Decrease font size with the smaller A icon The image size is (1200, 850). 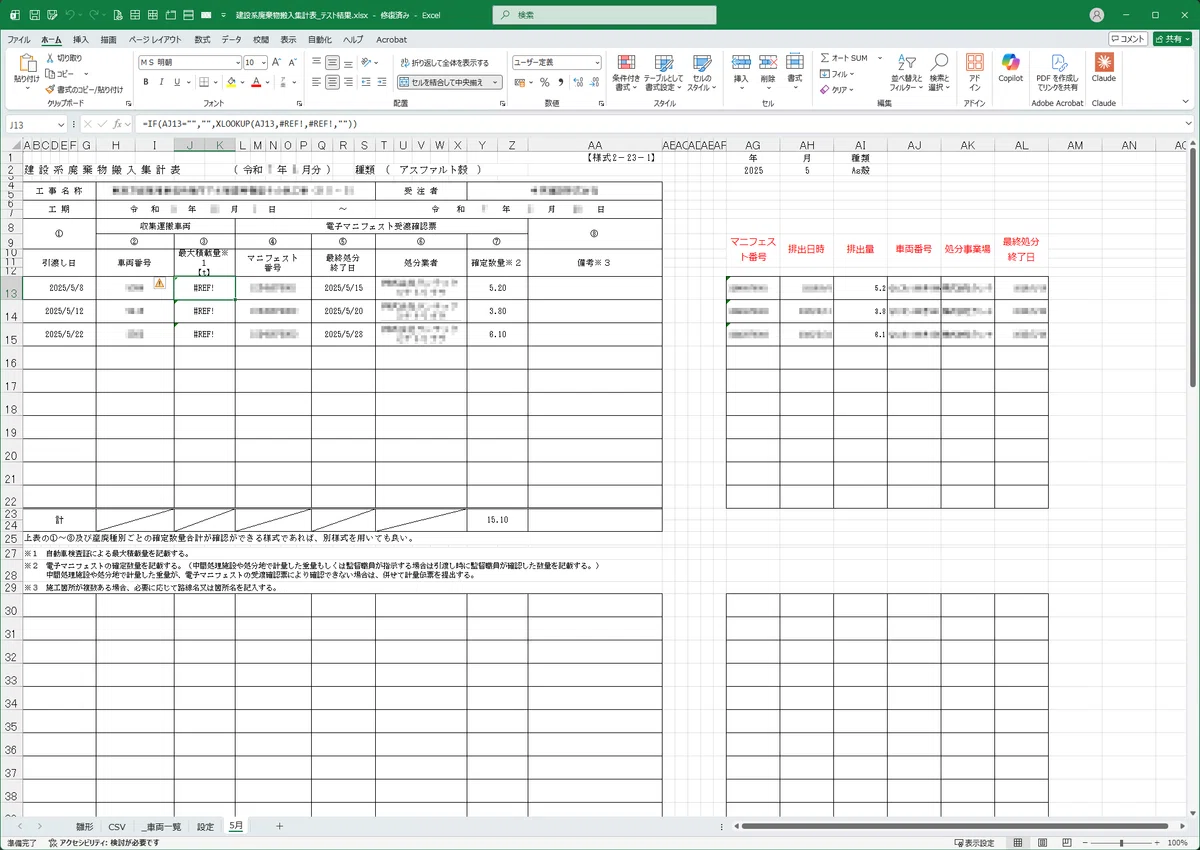pyautogui.click(x=290, y=62)
